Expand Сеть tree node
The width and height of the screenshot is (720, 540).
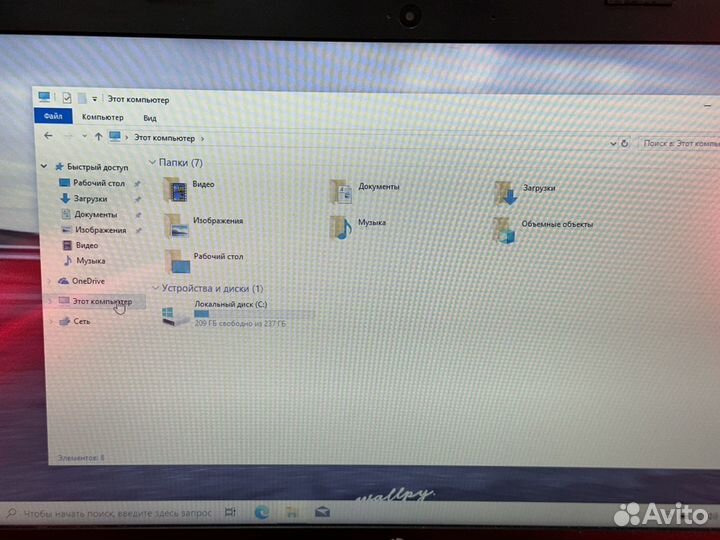tap(51, 321)
